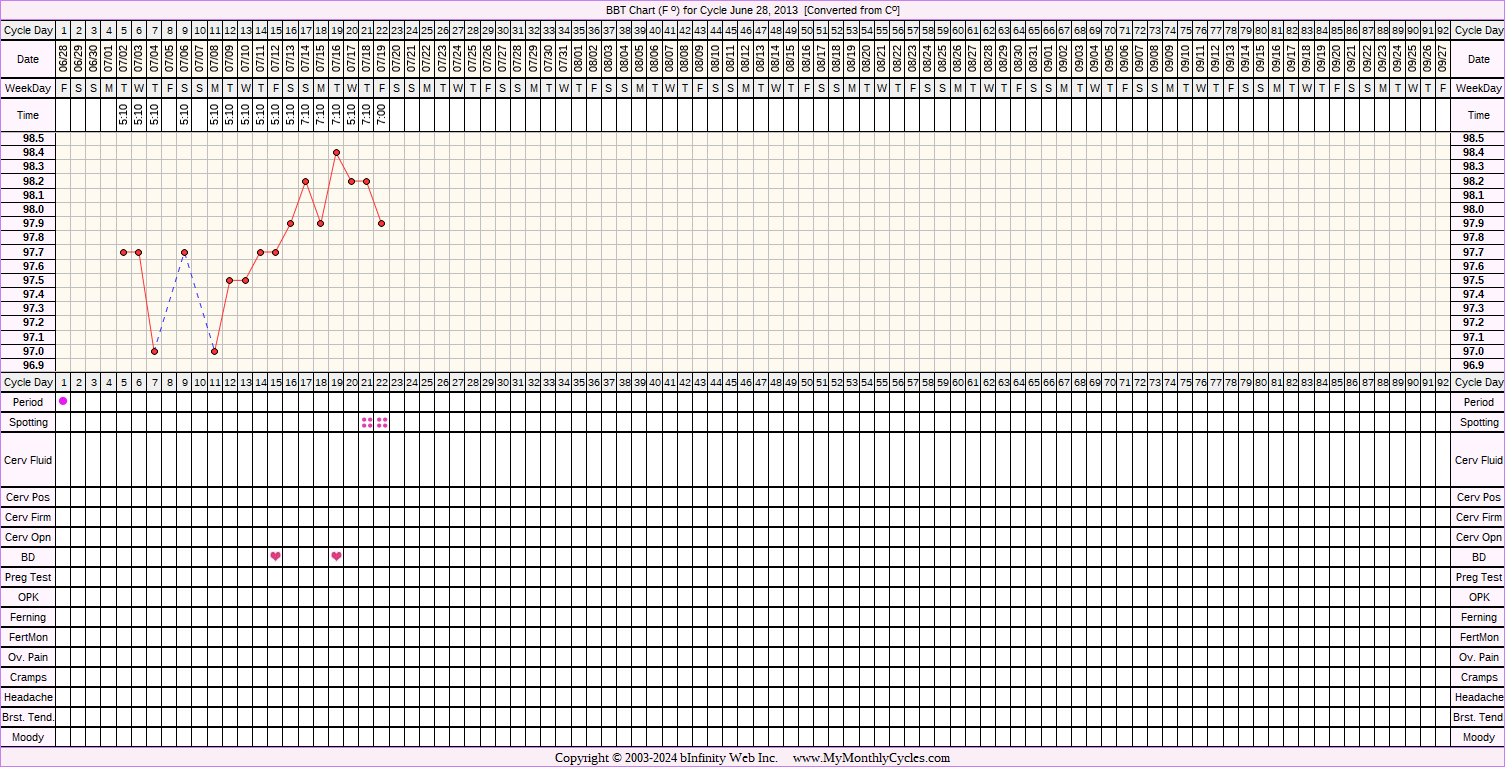Open the www.MyMonthlyCycles.com footer link
Screen dimensions: 1505x767
870,758
